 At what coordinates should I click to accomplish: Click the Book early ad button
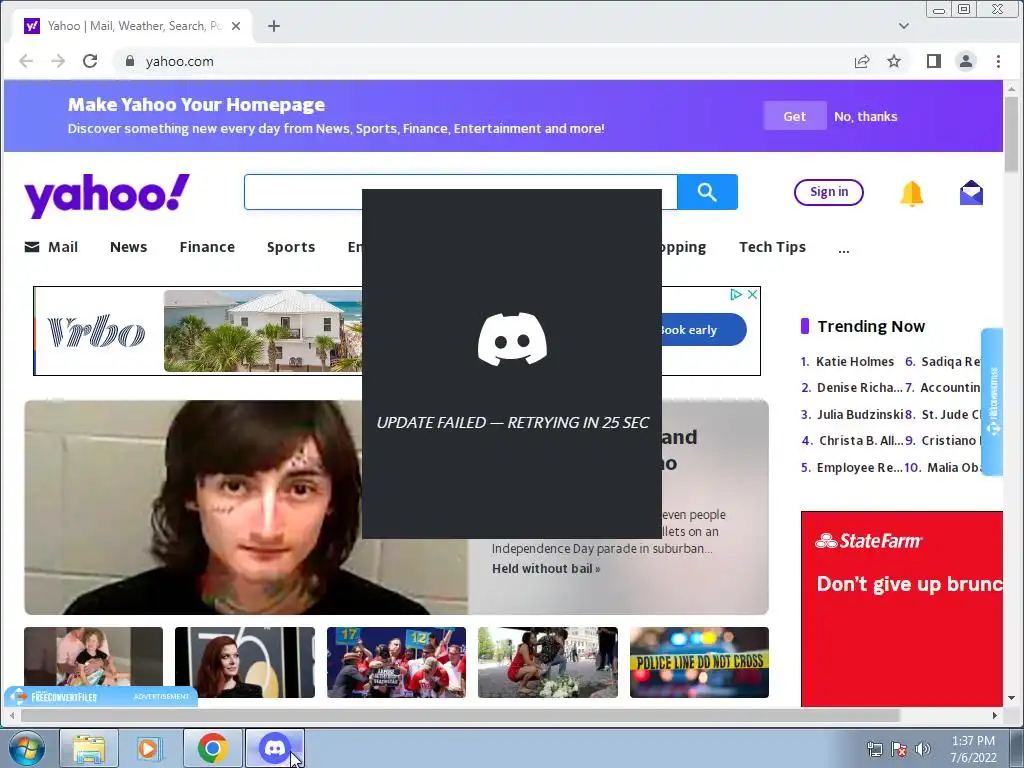[x=704, y=330]
